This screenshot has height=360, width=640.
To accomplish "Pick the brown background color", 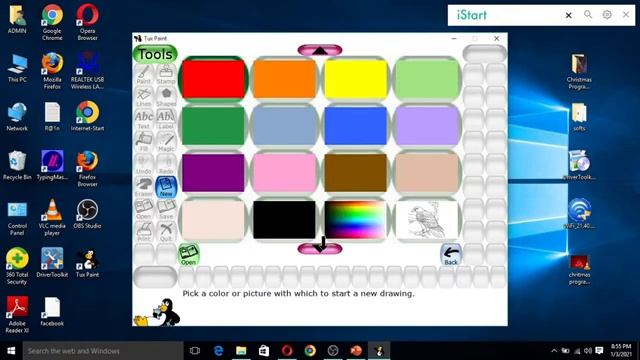I will click(356, 173).
